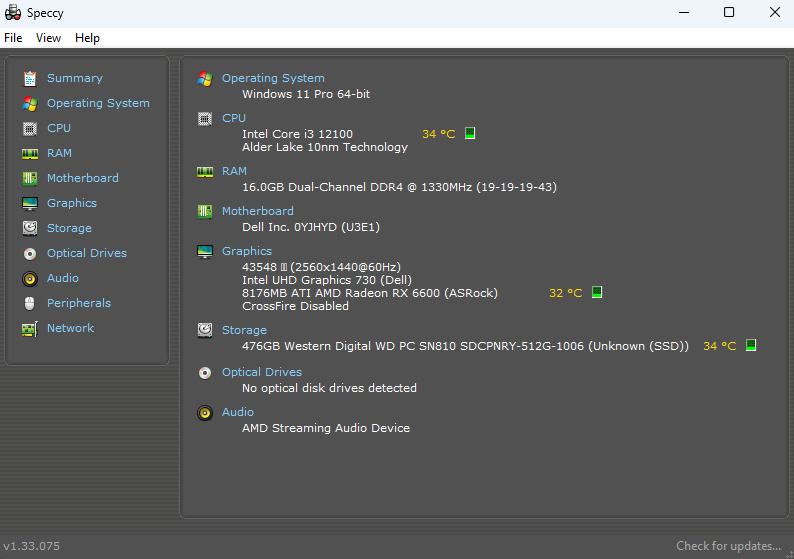The image size is (794, 559).
Task: Click the Windows flag icon beside Operating System heading
Action: click(x=205, y=78)
